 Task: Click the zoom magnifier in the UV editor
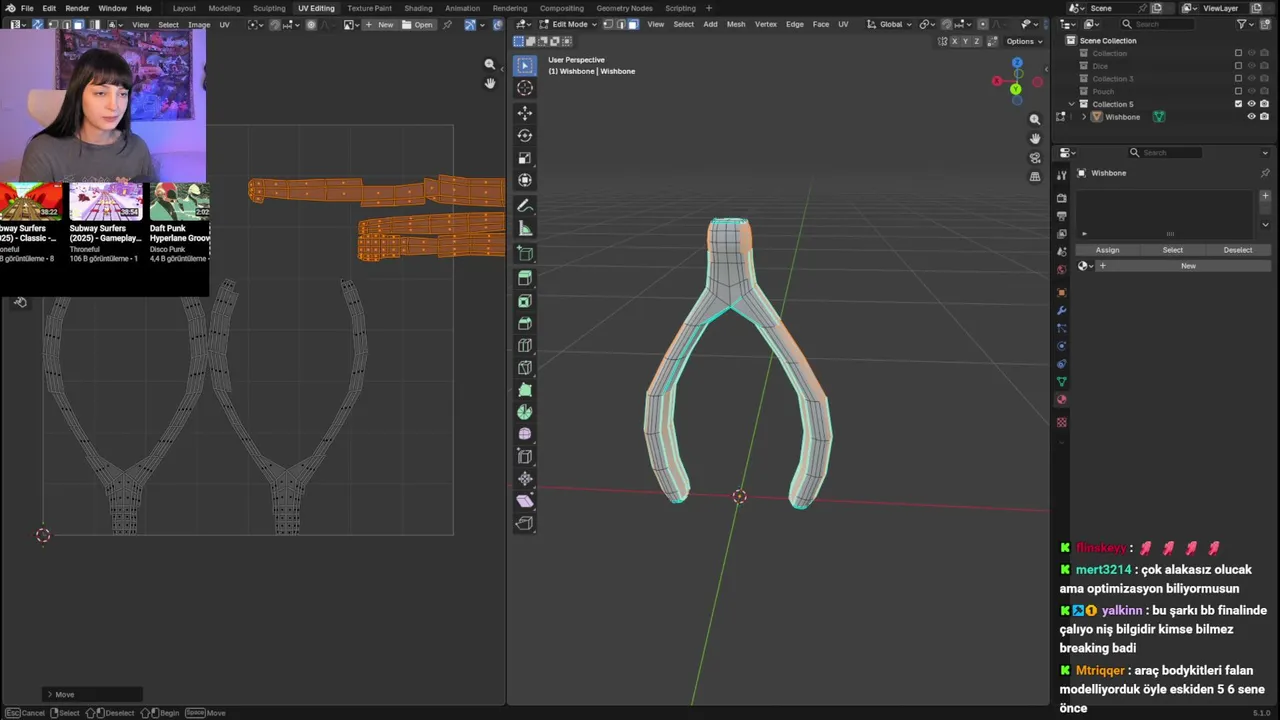(490, 64)
